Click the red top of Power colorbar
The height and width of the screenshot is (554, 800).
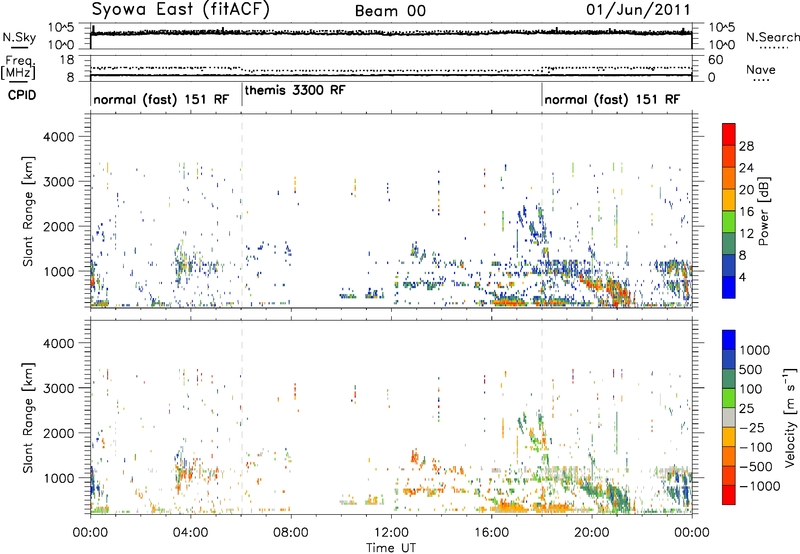click(729, 135)
